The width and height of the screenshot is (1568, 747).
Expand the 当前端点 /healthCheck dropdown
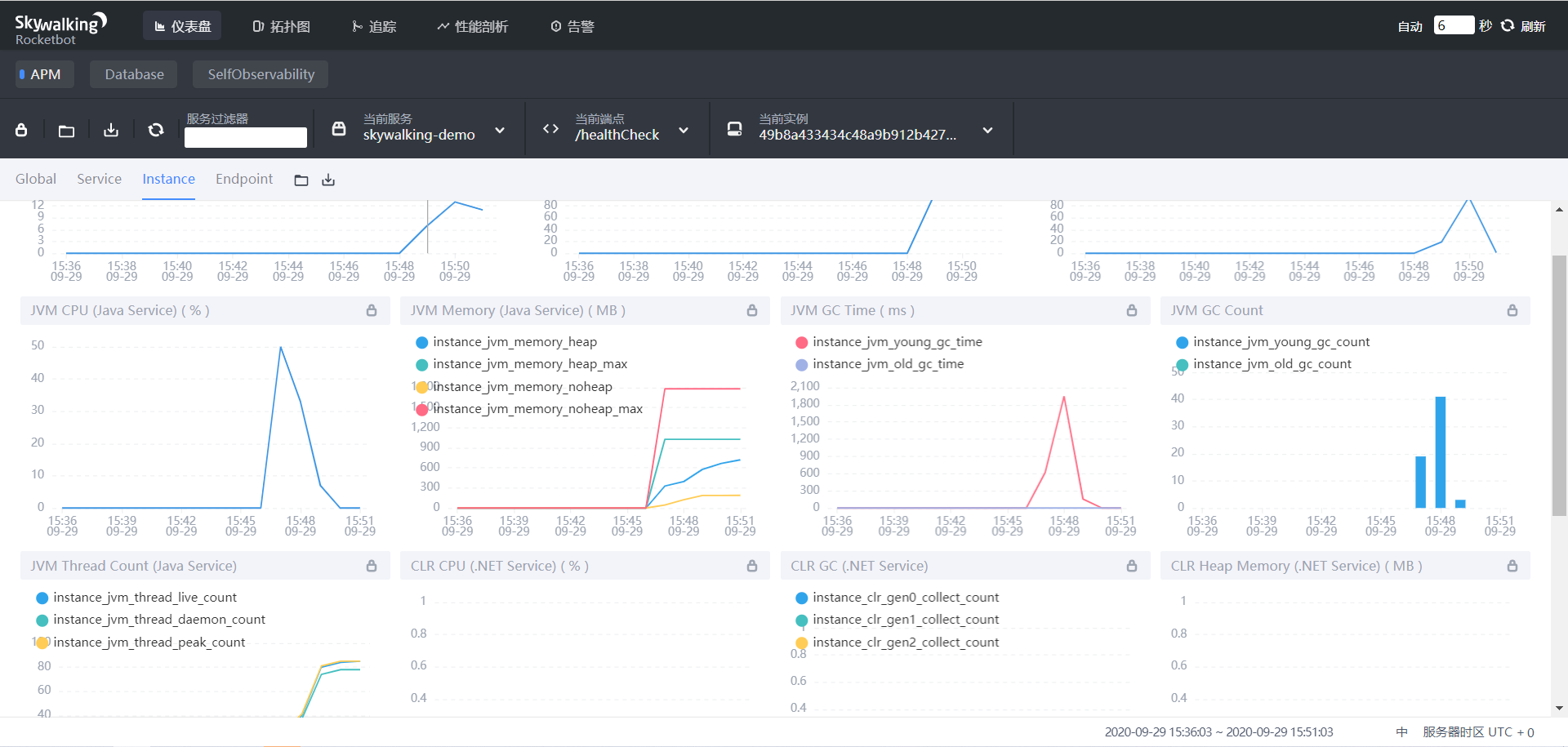click(x=684, y=130)
